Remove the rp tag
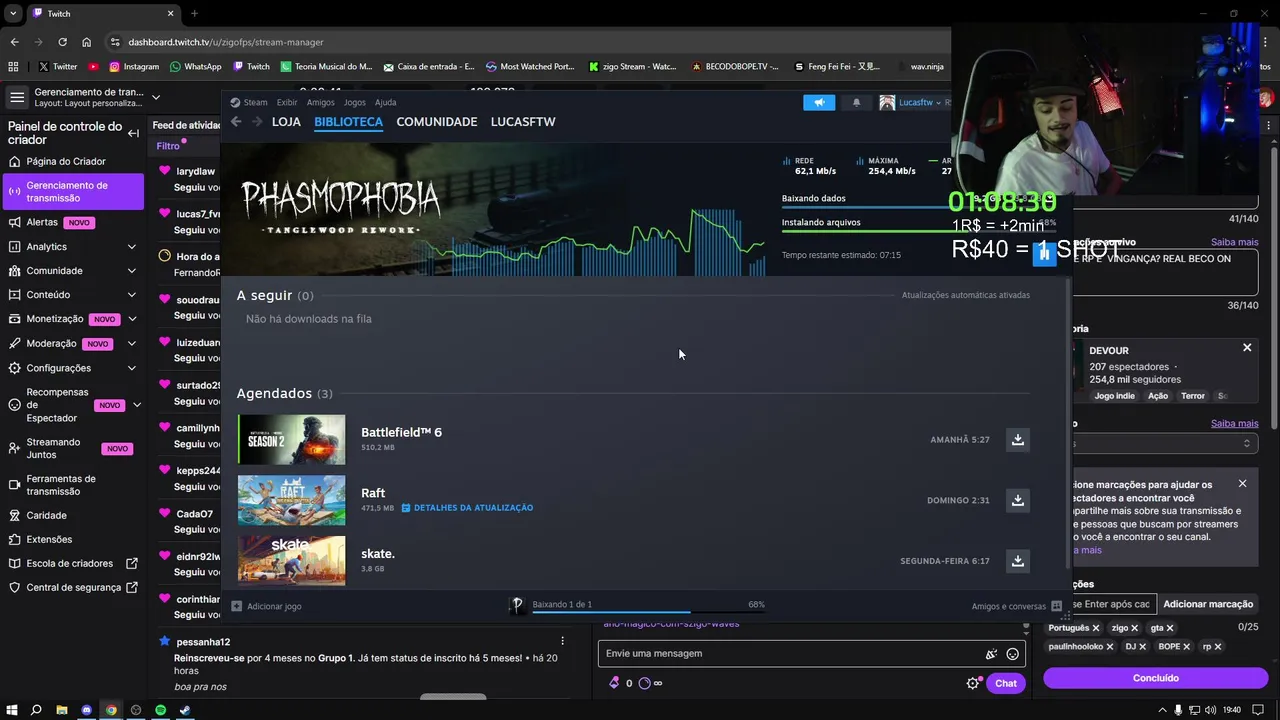The image size is (1280, 720). coord(1218,647)
